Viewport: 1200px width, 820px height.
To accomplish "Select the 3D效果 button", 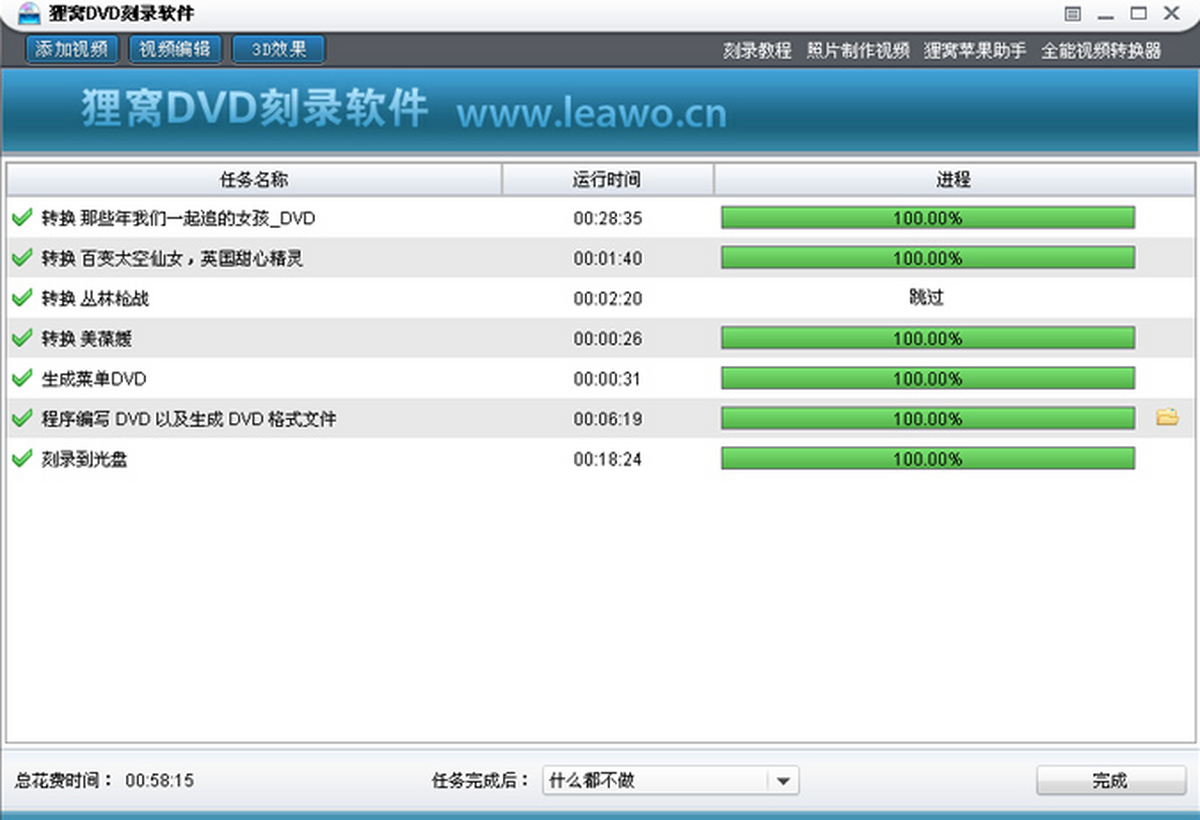I will pos(278,49).
